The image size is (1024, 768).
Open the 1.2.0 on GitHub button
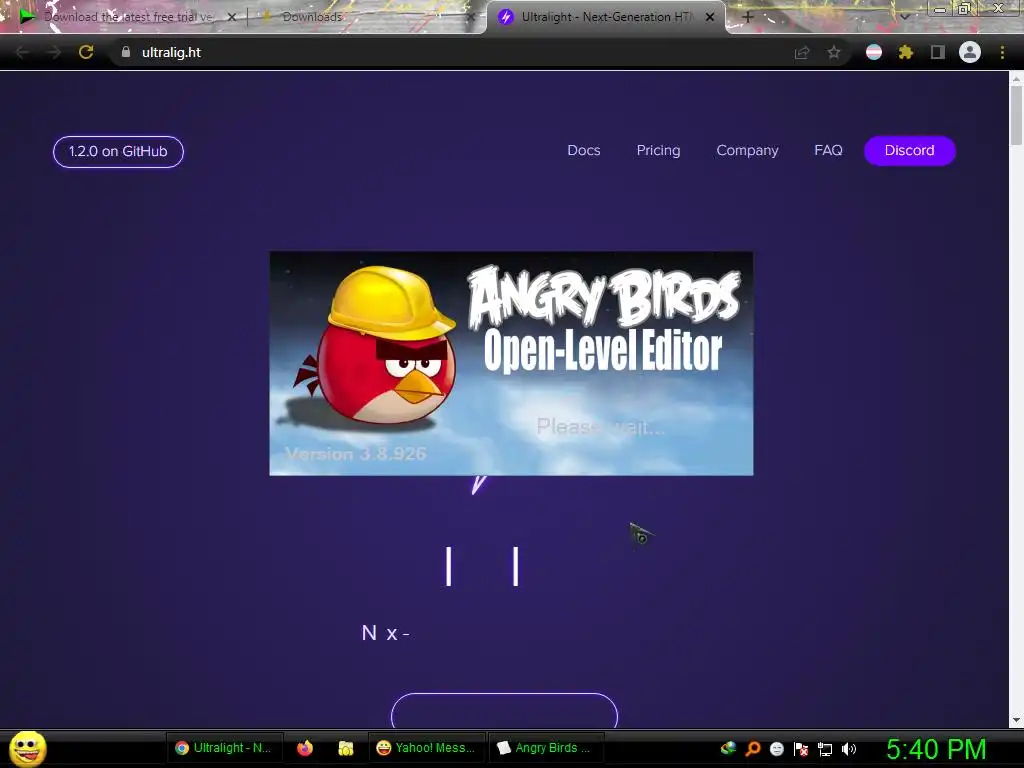click(x=118, y=152)
